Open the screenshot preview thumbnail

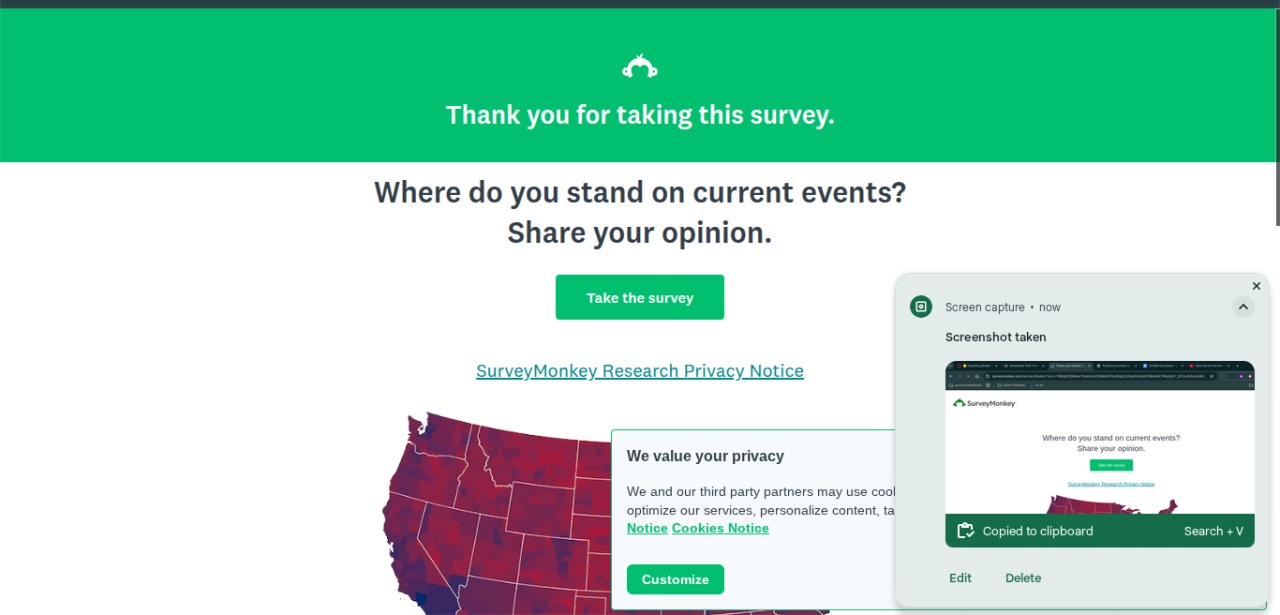click(x=1099, y=440)
